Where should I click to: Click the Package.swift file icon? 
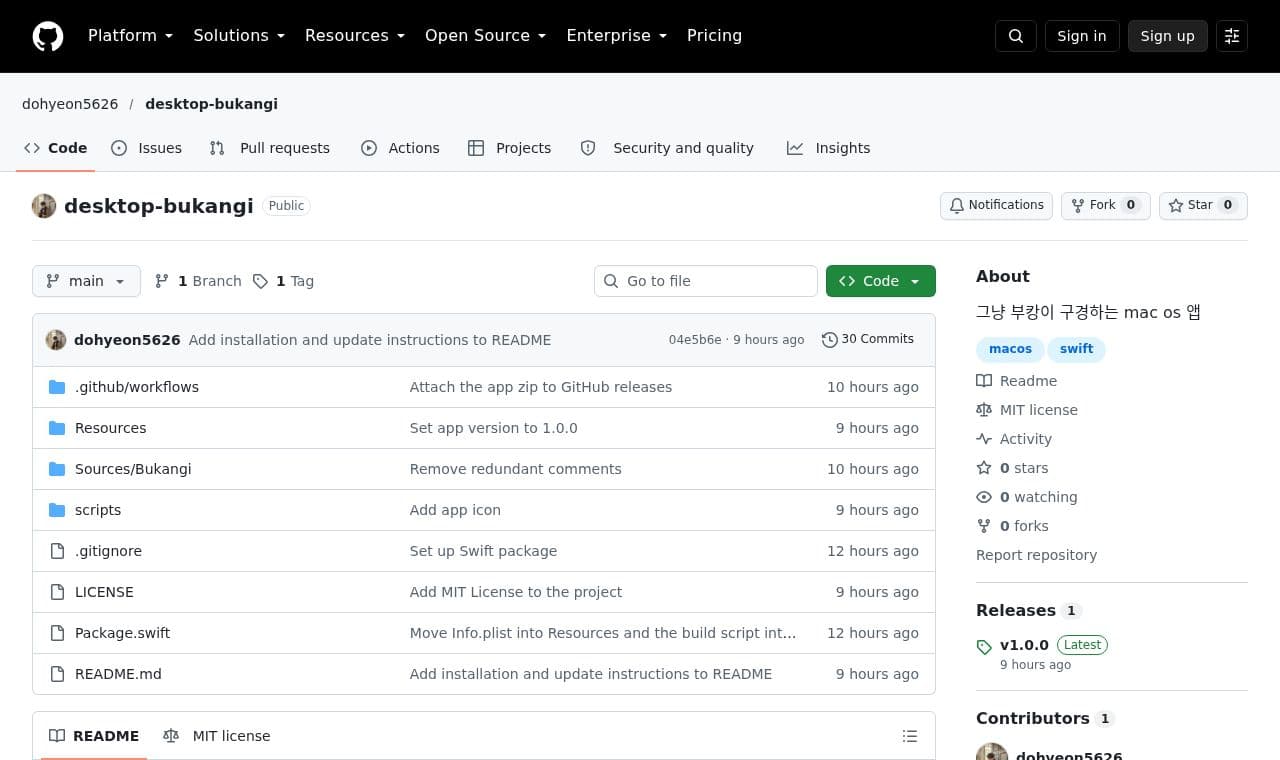click(x=57, y=633)
